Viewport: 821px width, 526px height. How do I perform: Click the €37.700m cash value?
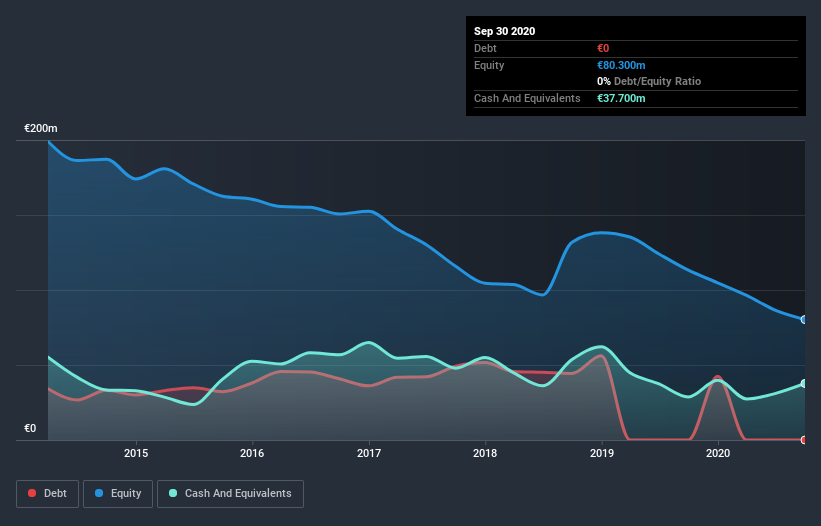point(621,98)
